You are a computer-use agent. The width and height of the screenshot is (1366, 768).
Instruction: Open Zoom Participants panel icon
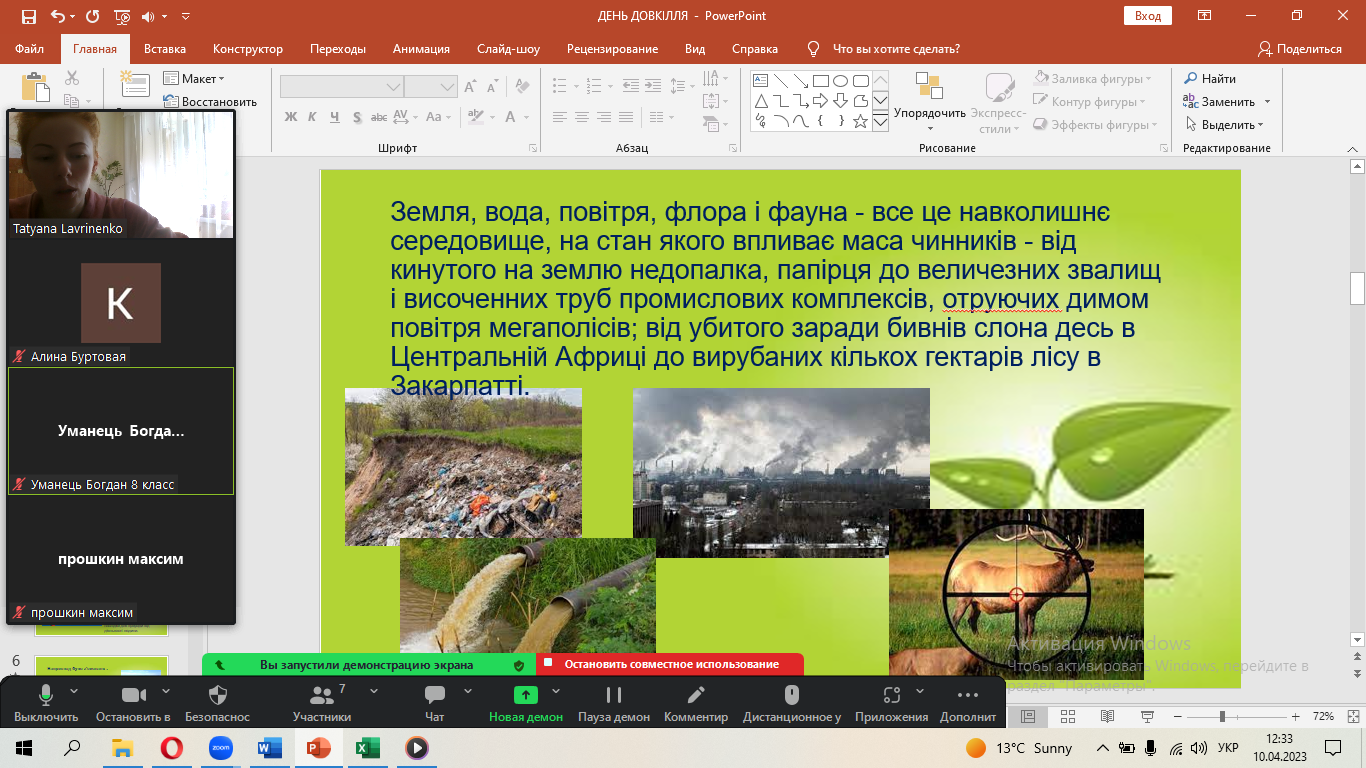322,696
